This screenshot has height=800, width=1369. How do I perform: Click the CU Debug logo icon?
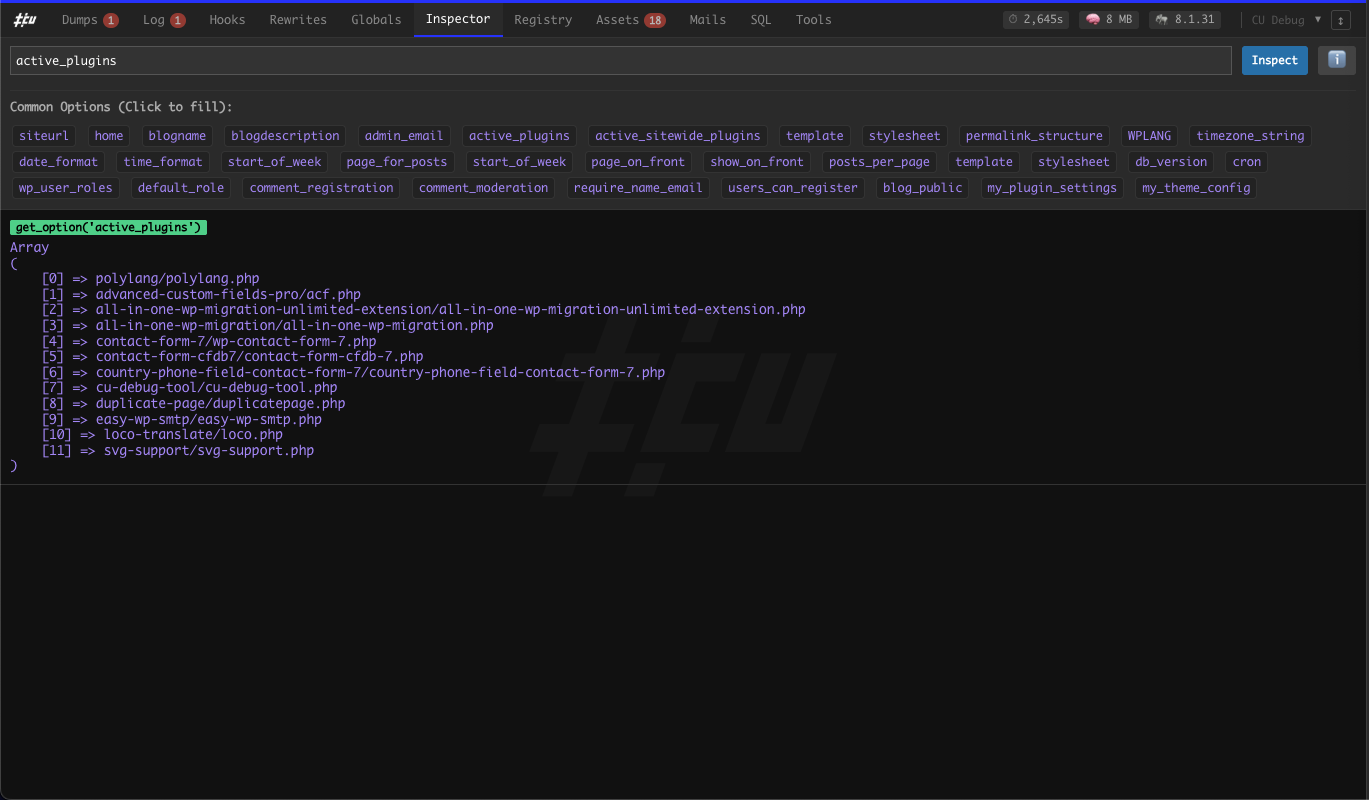(24, 19)
